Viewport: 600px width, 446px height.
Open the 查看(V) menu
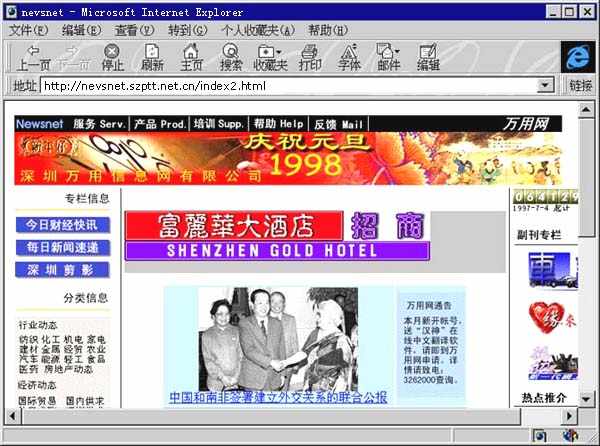click(135, 31)
